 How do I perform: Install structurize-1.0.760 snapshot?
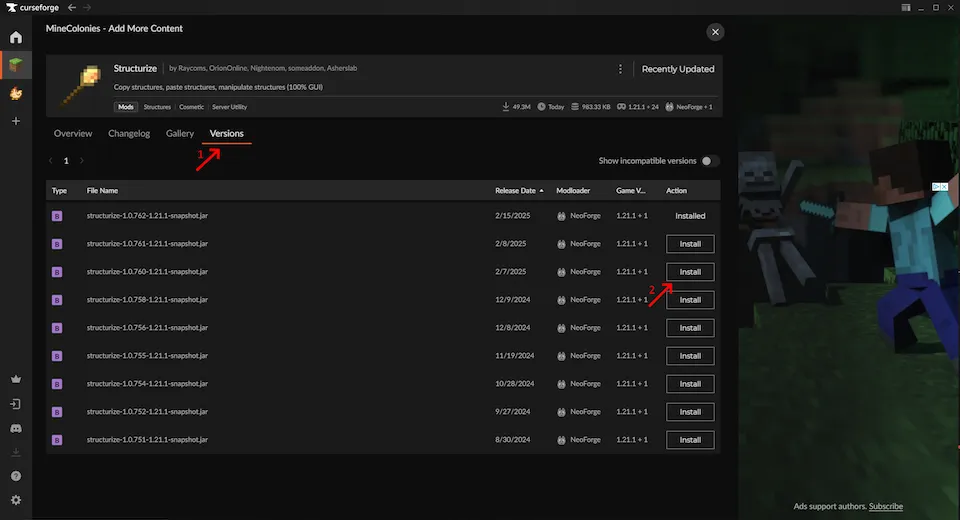pyautogui.click(x=690, y=272)
